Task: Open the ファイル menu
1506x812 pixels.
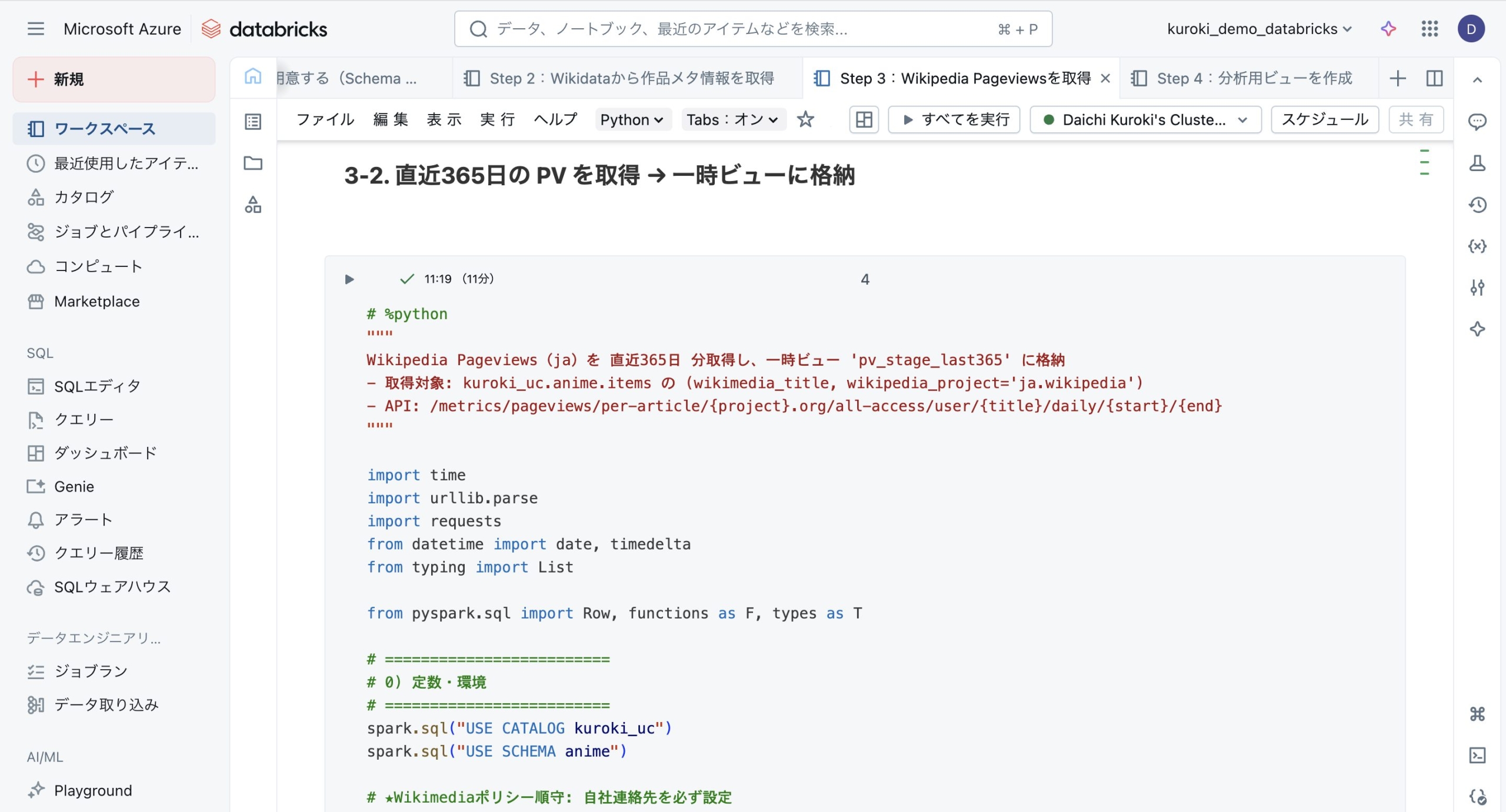Action: click(x=325, y=120)
